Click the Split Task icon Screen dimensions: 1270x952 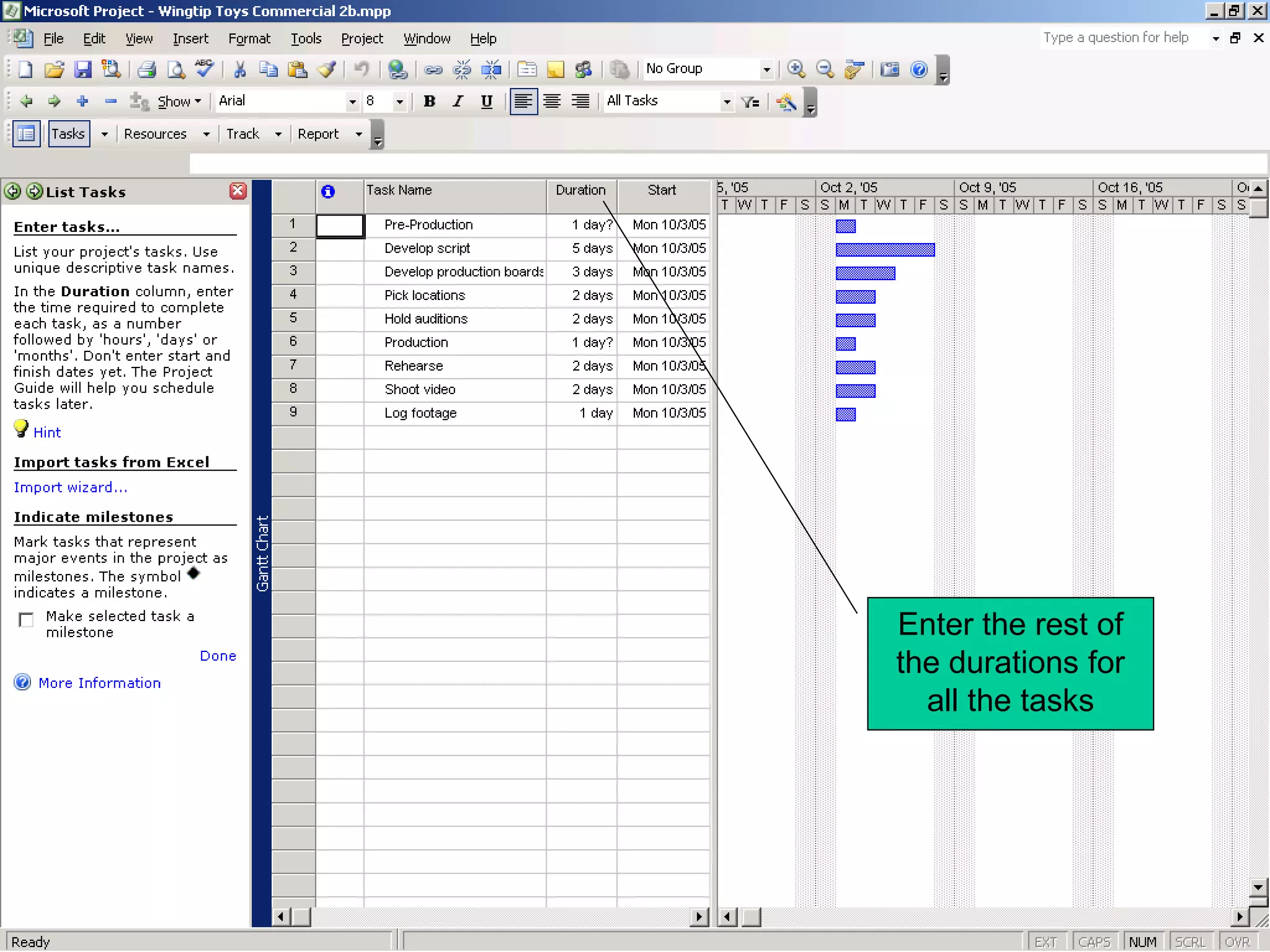491,69
